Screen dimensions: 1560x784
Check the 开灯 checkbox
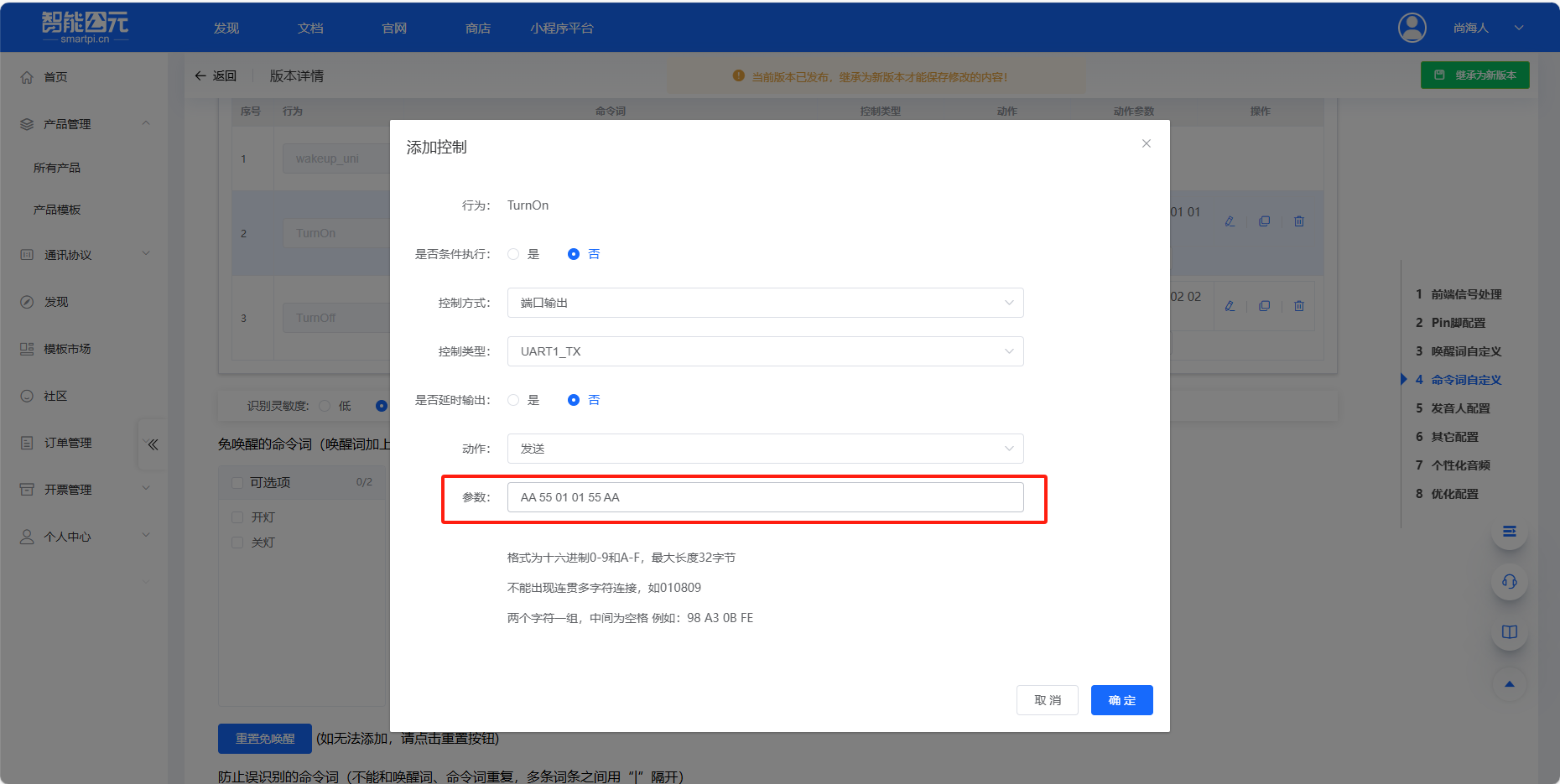[237, 517]
